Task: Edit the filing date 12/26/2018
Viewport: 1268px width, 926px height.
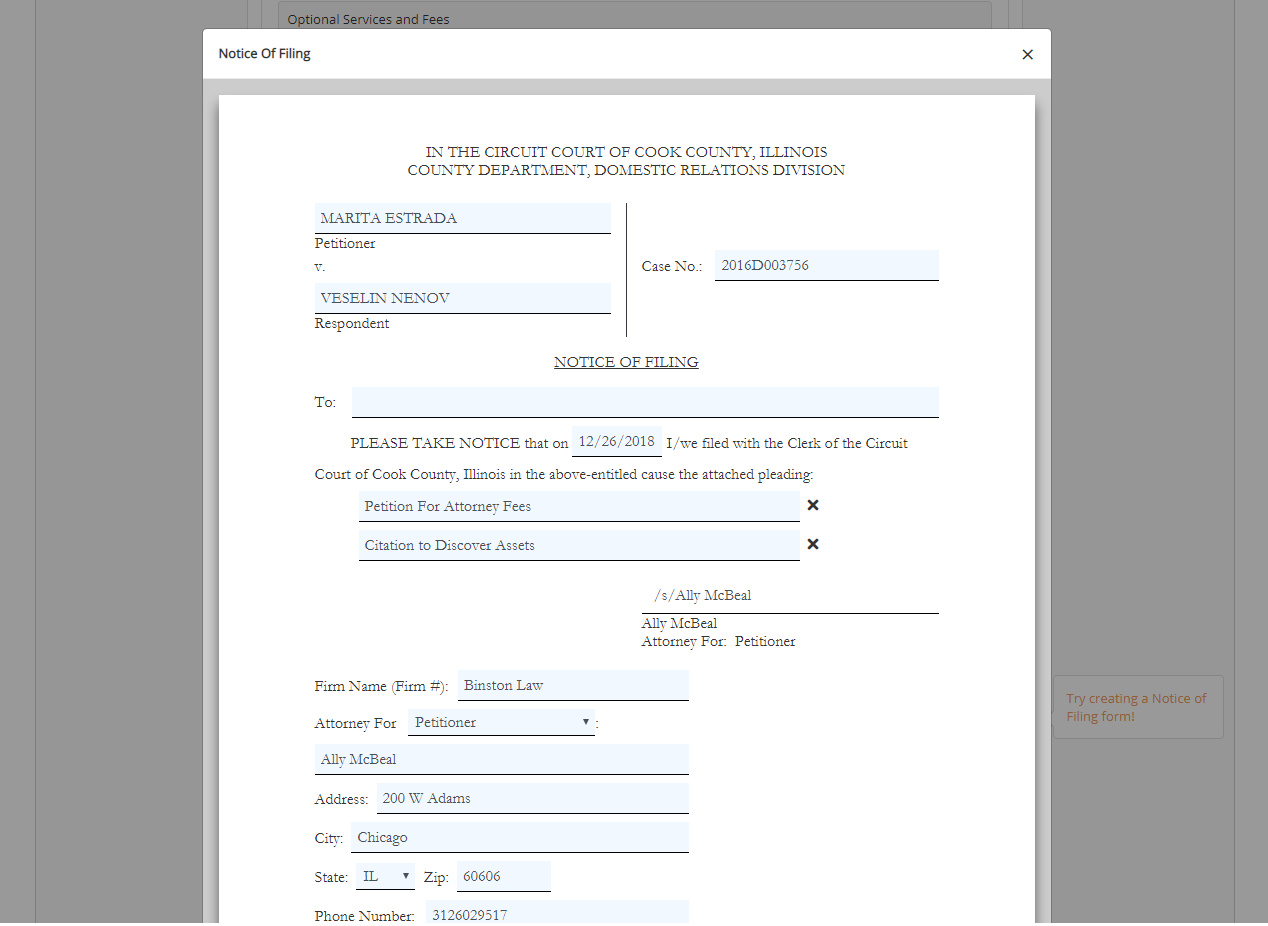Action: click(x=616, y=441)
